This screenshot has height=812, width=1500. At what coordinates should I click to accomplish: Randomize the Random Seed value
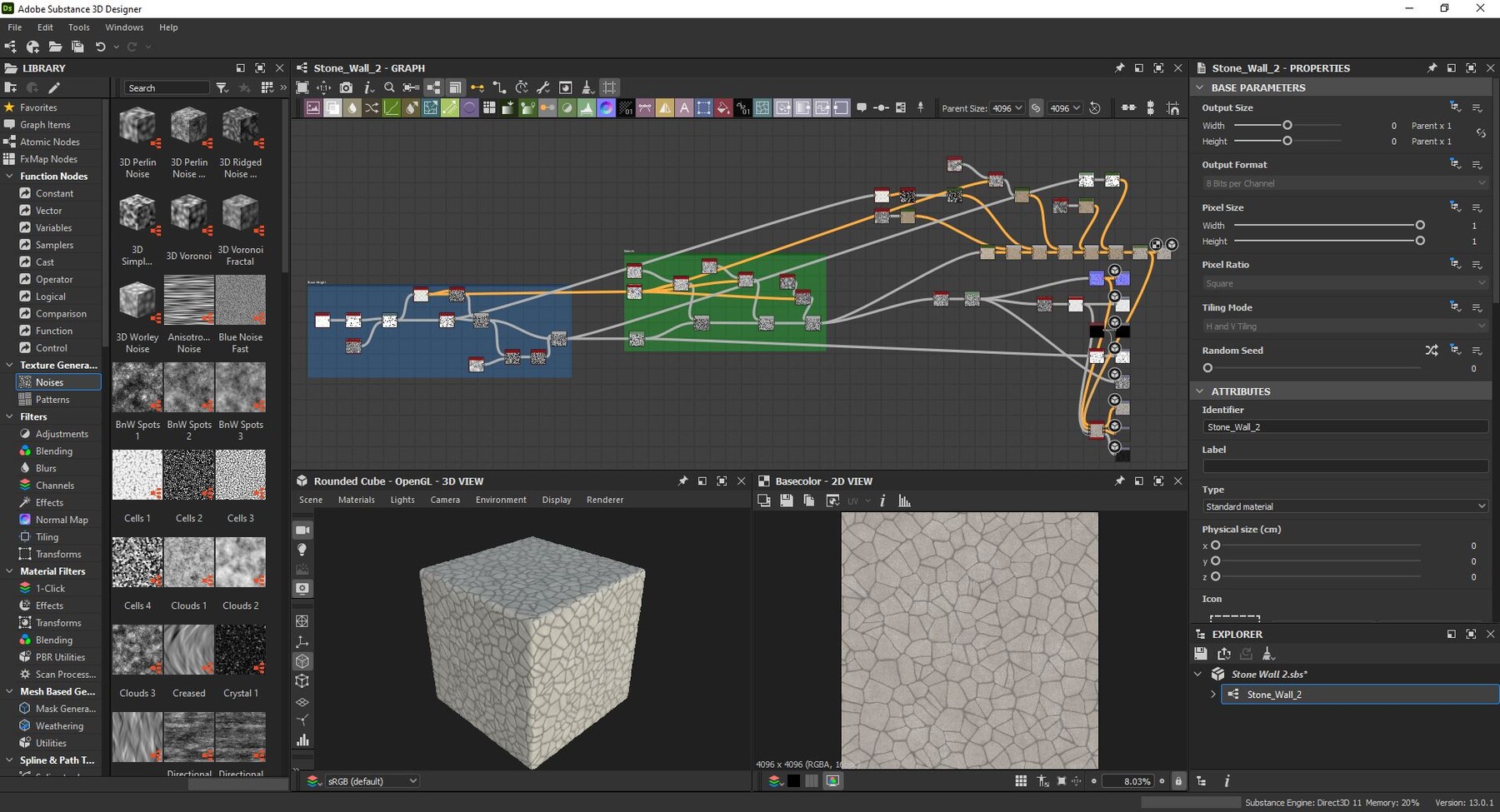click(x=1432, y=351)
